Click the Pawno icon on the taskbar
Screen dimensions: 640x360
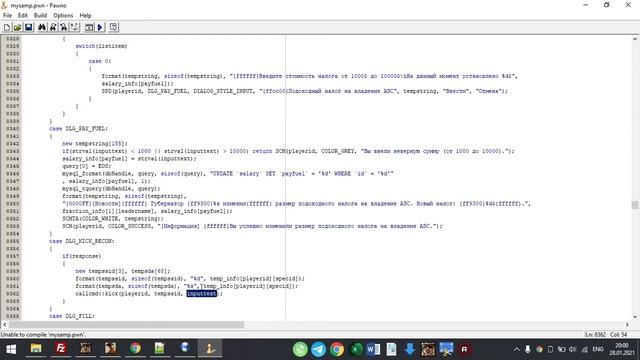[x=210, y=349]
